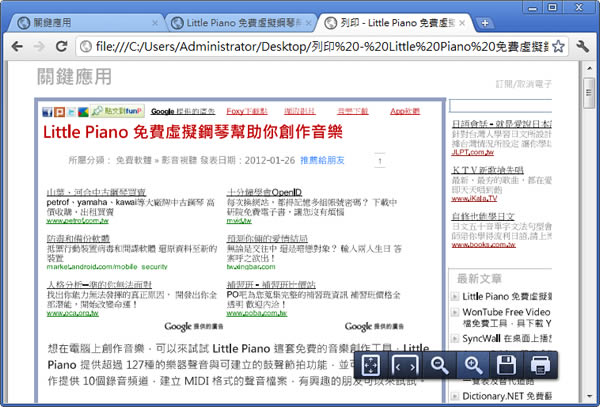Select the 列印 - Little Piano tab
The image size is (600, 407).
[x=394, y=23]
